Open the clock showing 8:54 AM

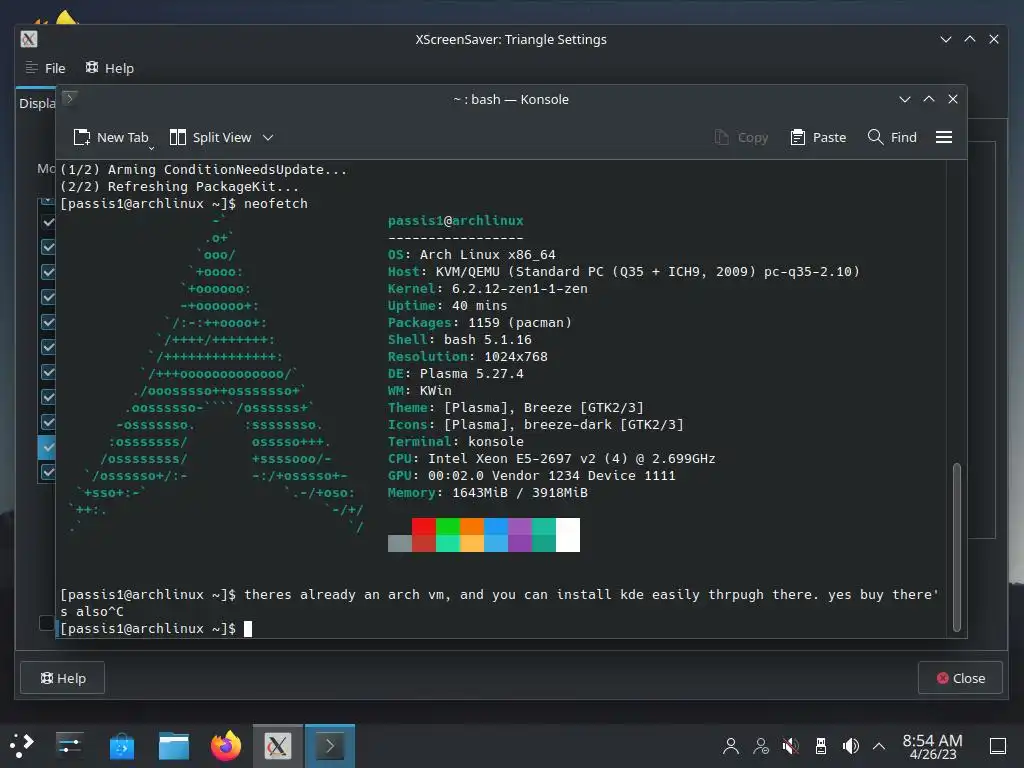point(933,746)
